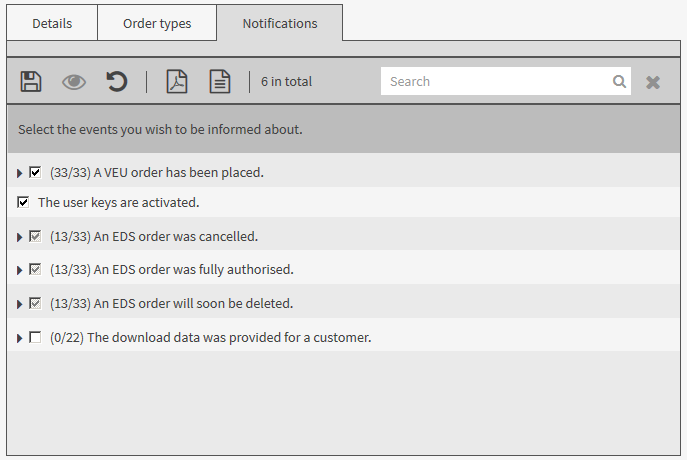Expand 'An EDS order was cancelled' row
This screenshot has height=460, width=687.
point(19,237)
